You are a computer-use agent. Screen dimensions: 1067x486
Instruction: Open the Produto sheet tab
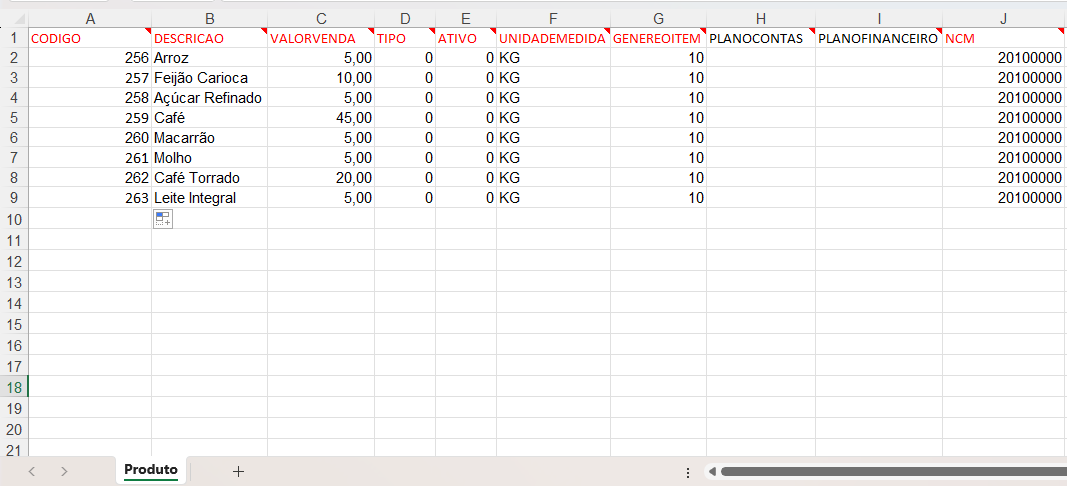[x=151, y=470]
